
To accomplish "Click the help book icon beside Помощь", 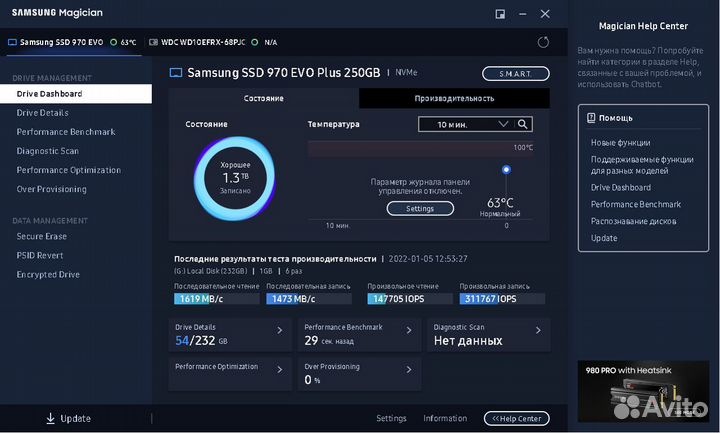I will (591, 118).
